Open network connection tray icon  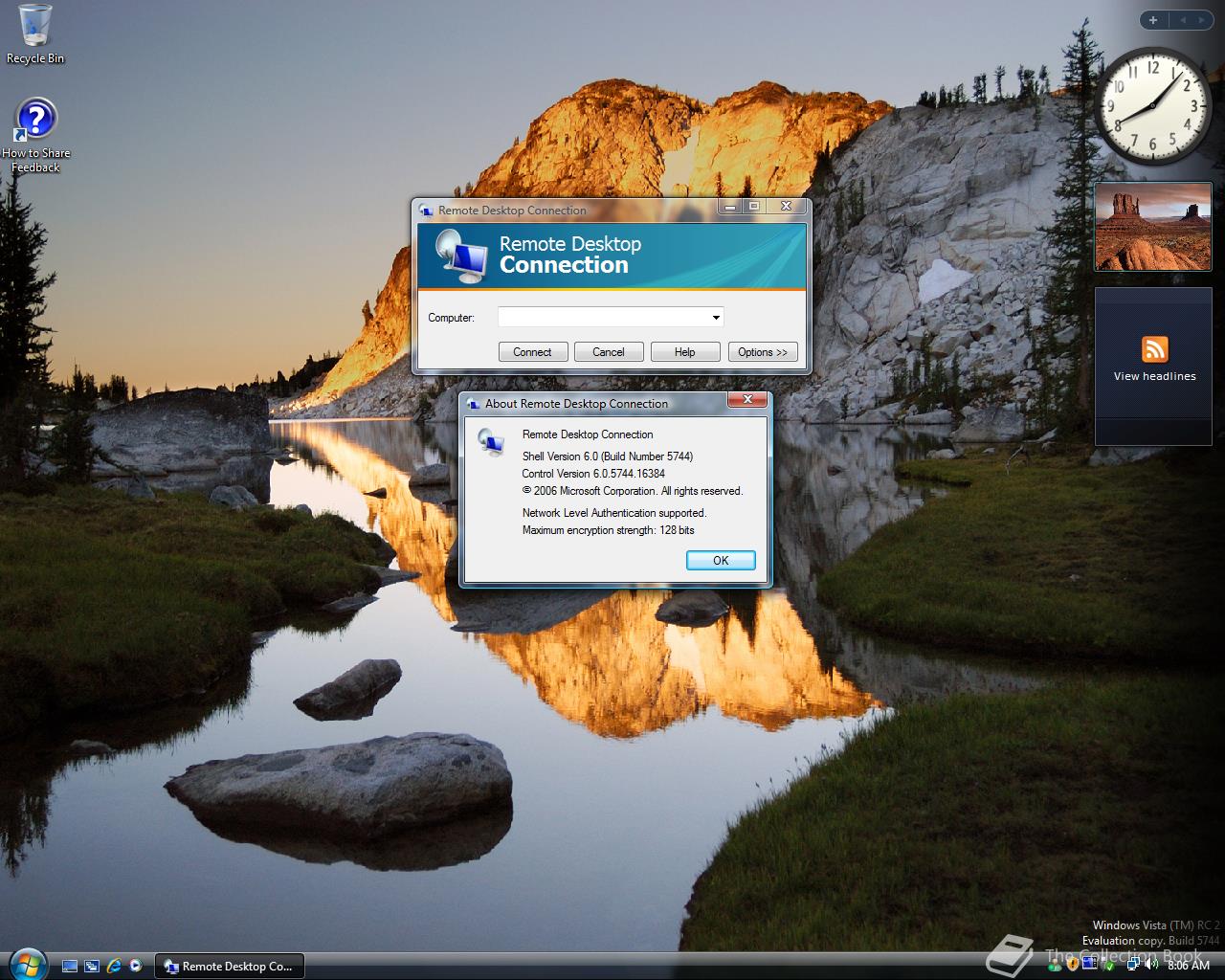click(1133, 964)
